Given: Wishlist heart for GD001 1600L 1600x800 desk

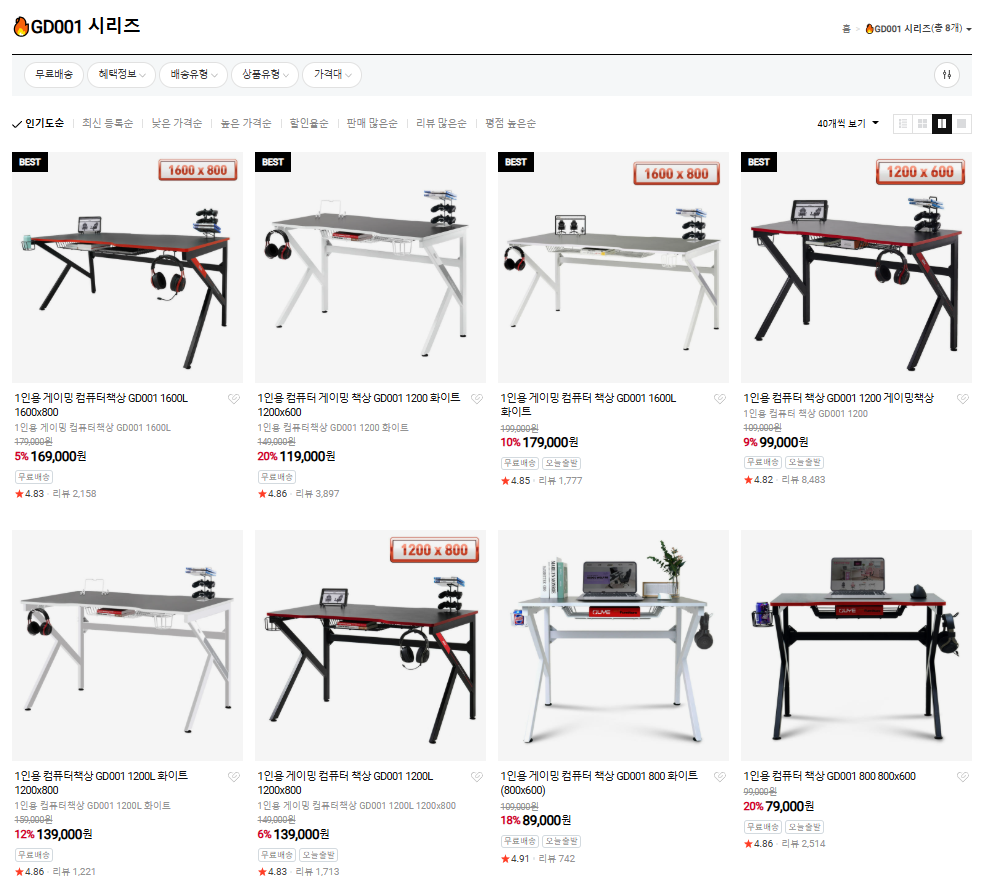Looking at the screenshot, I should [x=234, y=398].
